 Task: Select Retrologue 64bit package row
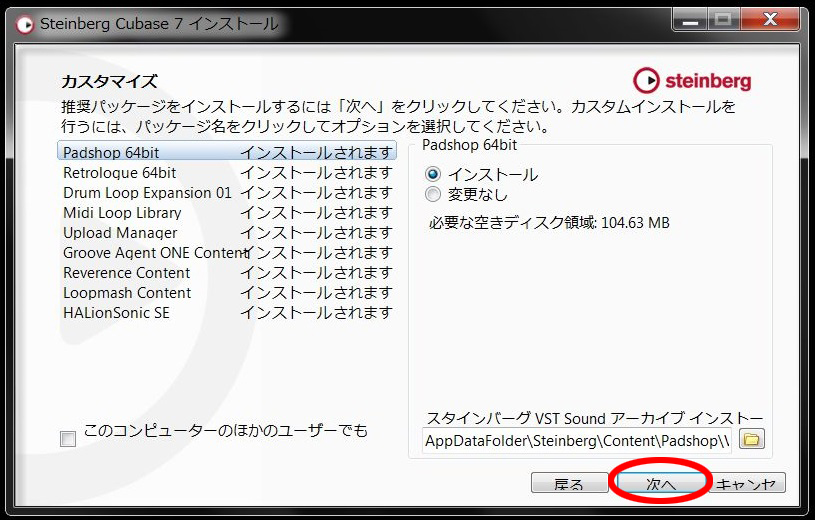point(227,173)
